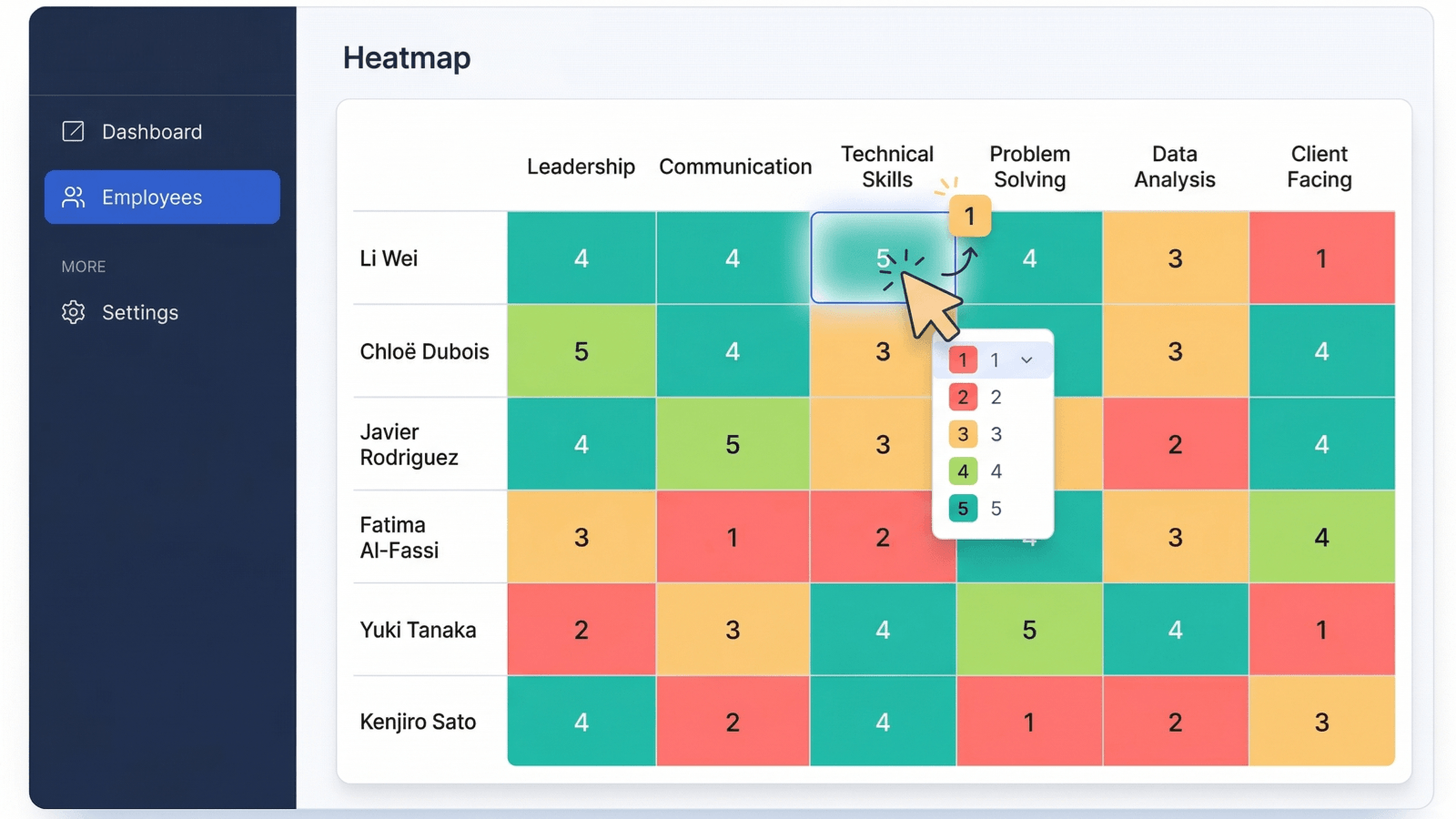Expand the dropdown chevron next to 1

(x=1026, y=360)
